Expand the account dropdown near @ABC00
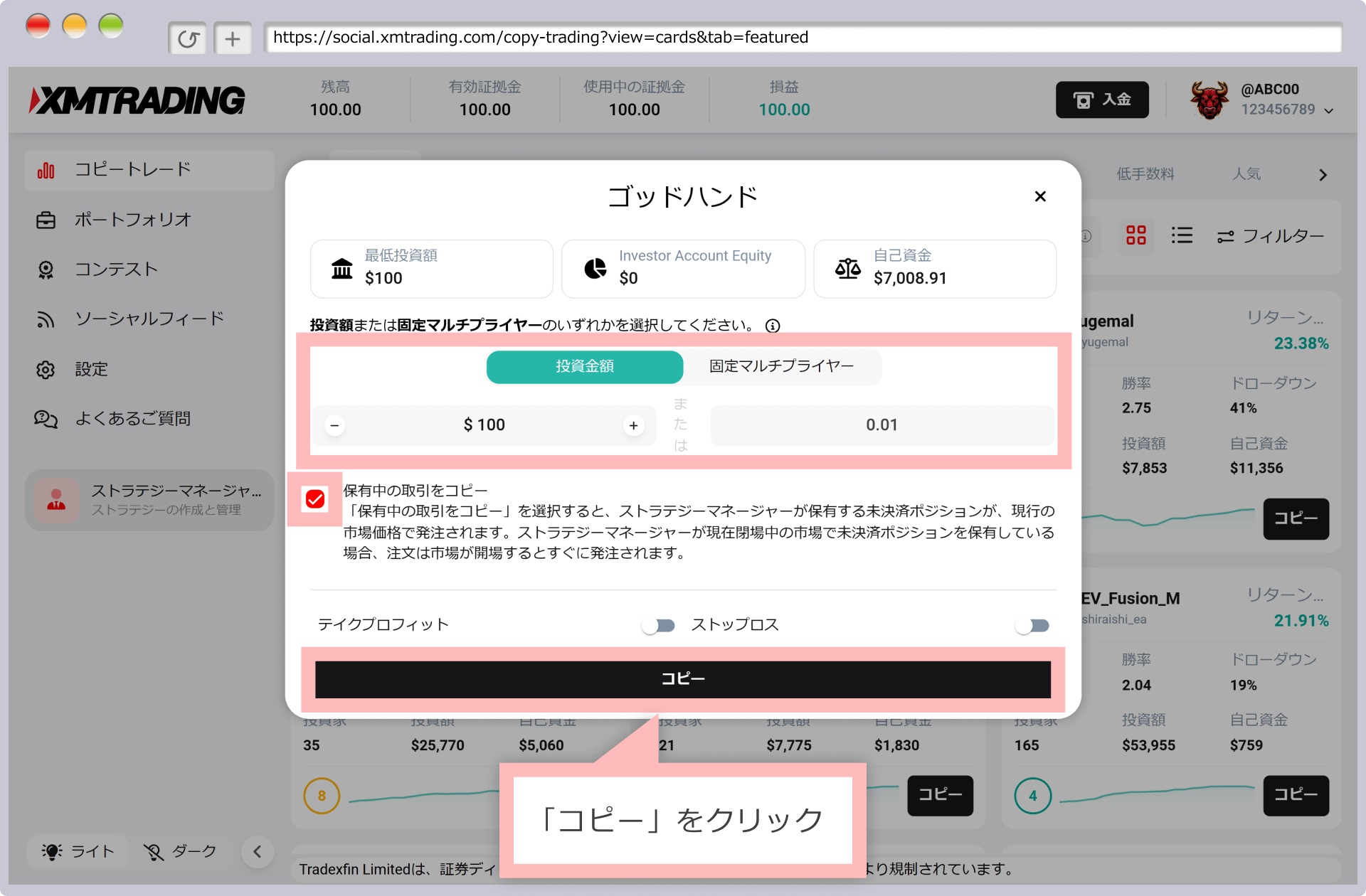Viewport: 1366px width, 896px height. (x=1328, y=110)
